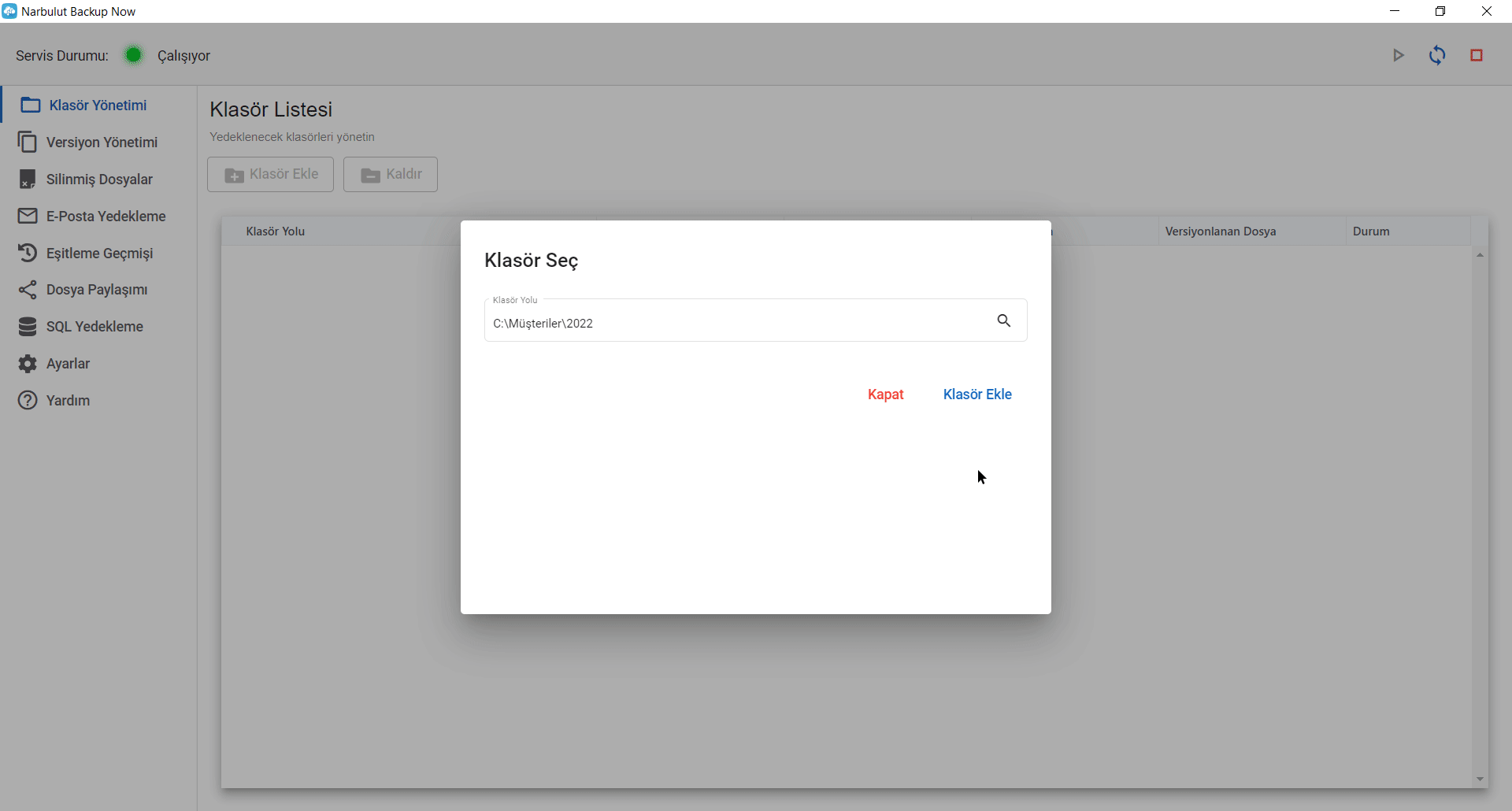Minimize the Narbulut Backup Now window

1395,11
